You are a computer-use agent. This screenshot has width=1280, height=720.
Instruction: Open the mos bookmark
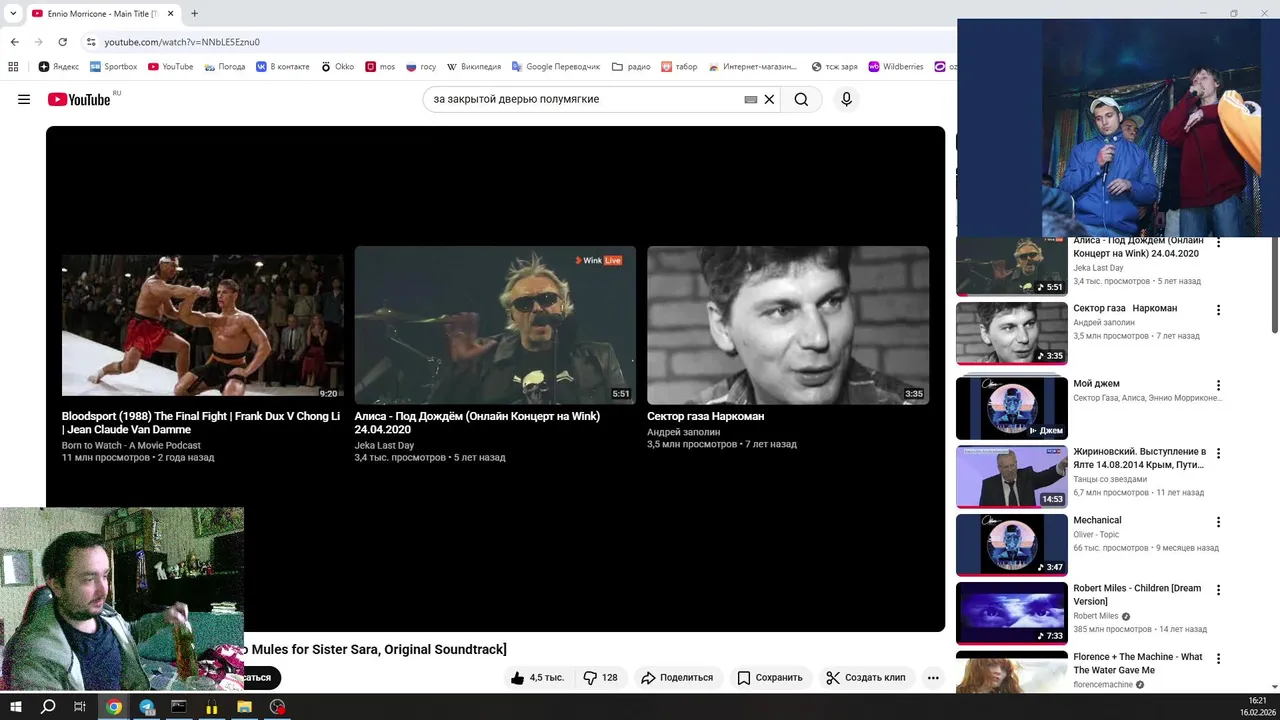coord(380,67)
